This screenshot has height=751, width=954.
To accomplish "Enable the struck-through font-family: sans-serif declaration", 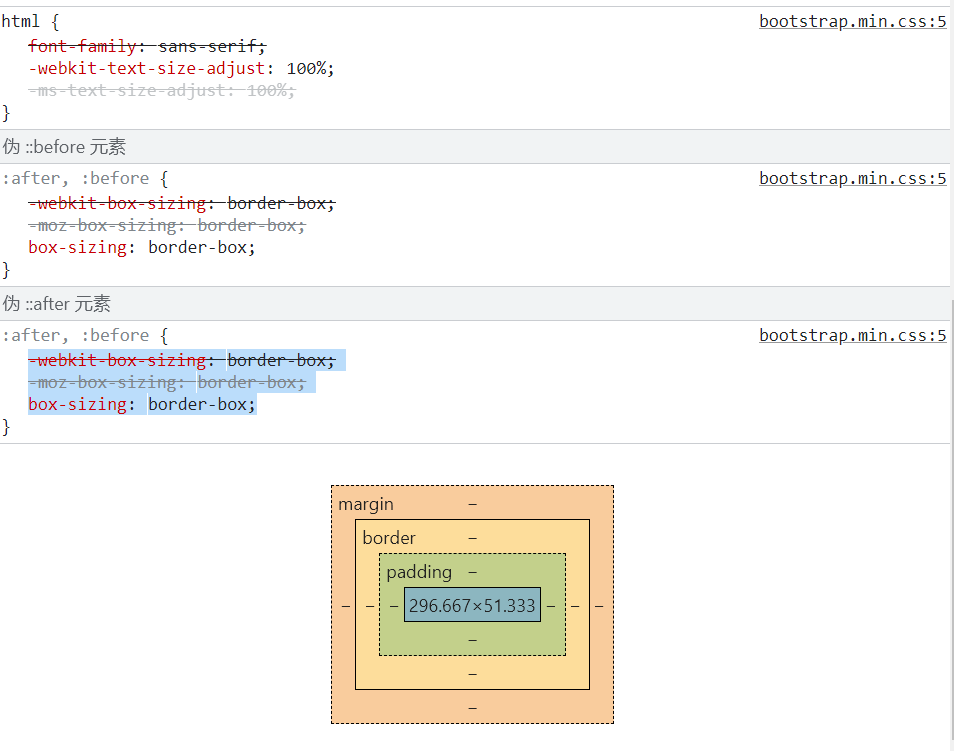I will pyautogui.click(x=146, y=45).
